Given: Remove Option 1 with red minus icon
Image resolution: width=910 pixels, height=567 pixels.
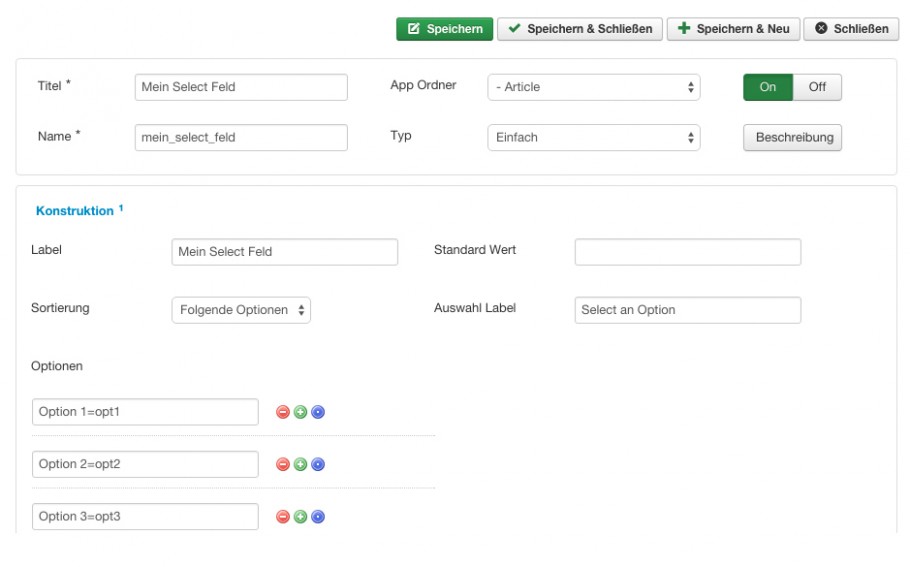Looking at the screenshot, I should click(283, 412).
